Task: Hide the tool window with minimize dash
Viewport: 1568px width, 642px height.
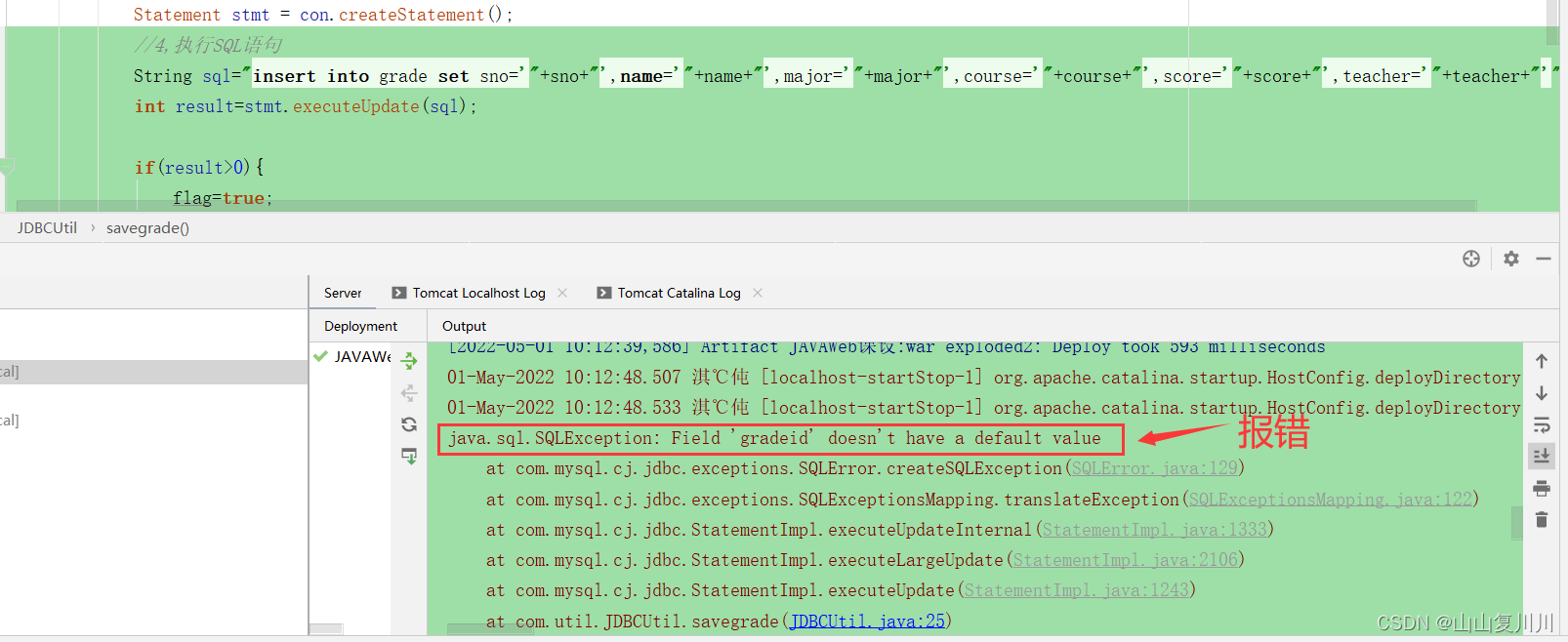Action: [1544, 259]
